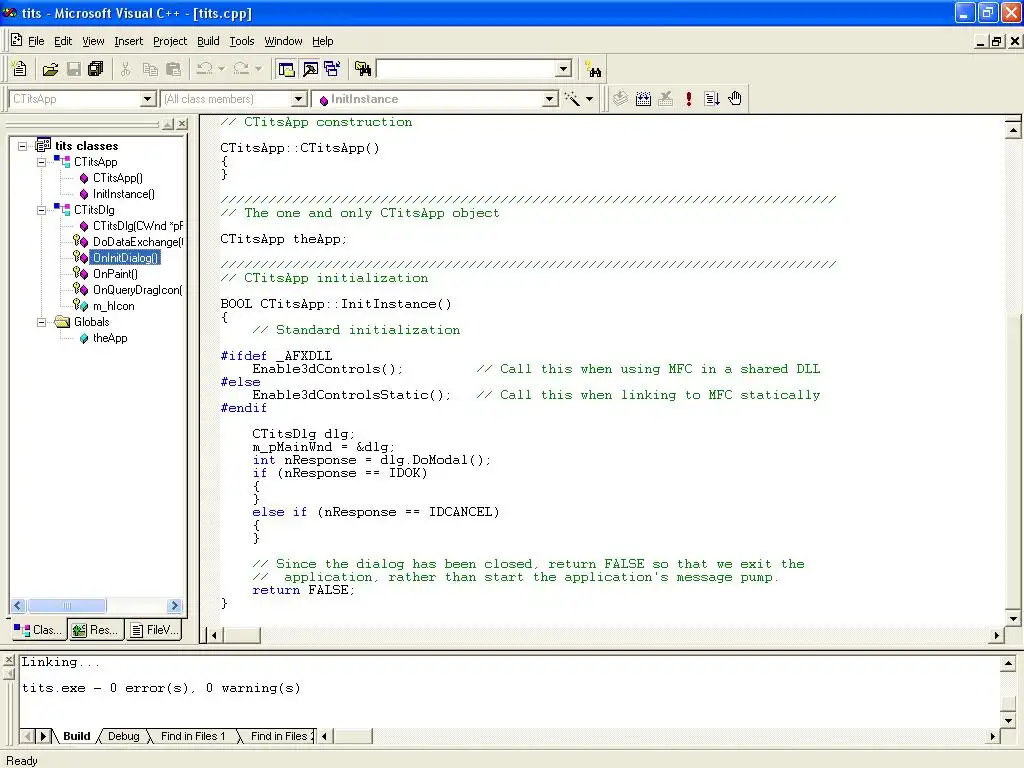Click the New Text File toolbar icon
Image resolution: width=1024 pixels, height=768 pixels.
tap(20, 69)
